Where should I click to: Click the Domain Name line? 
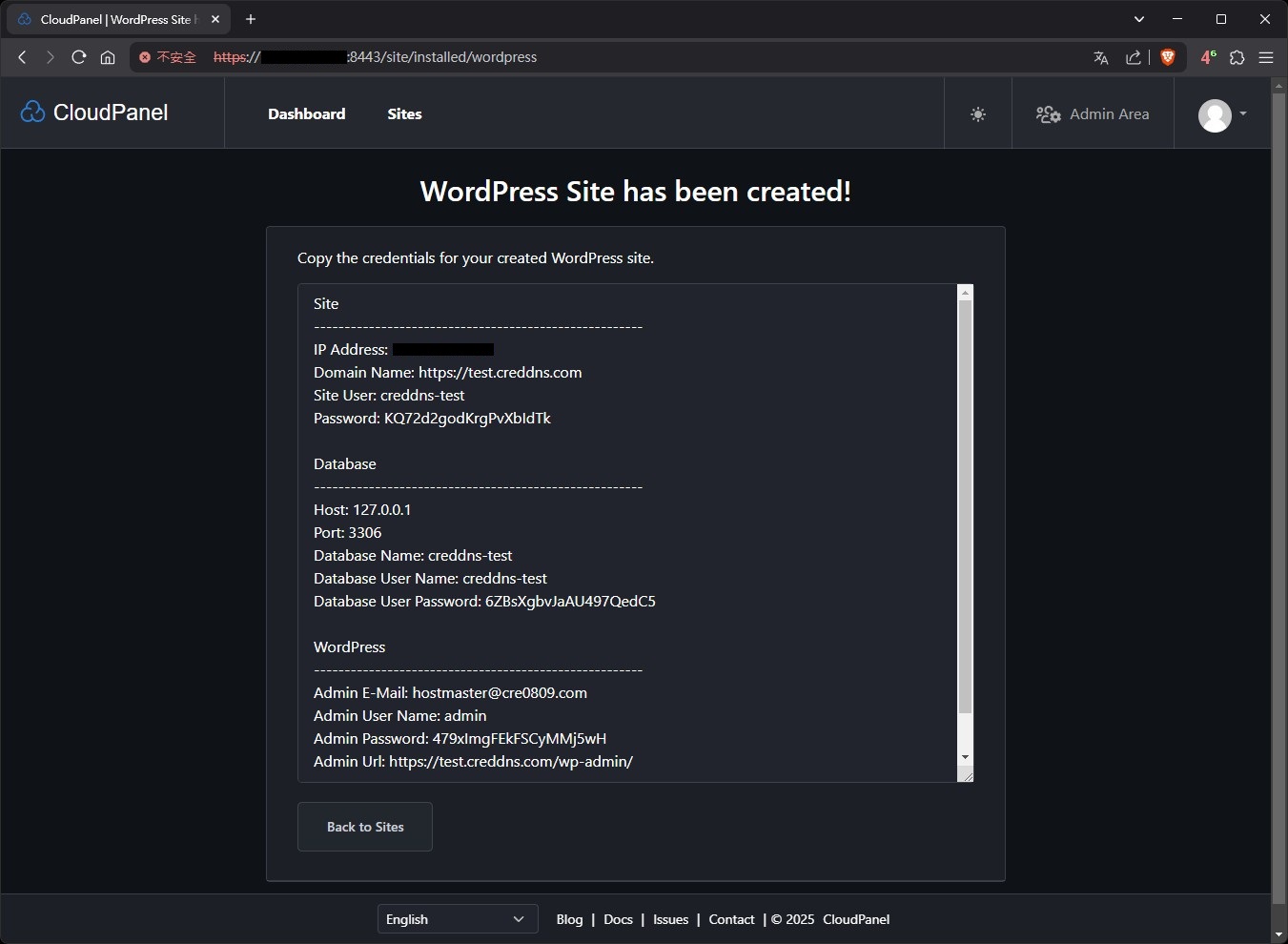tap(448, 372)
